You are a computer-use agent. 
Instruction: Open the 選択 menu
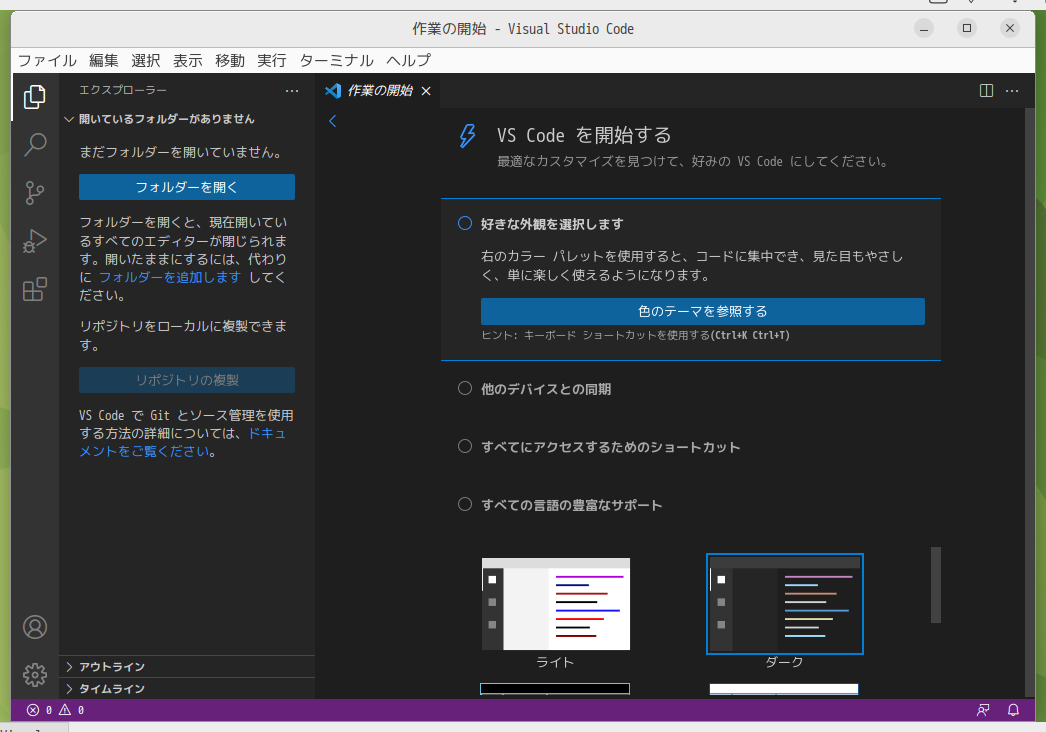[x=145, y=61]
